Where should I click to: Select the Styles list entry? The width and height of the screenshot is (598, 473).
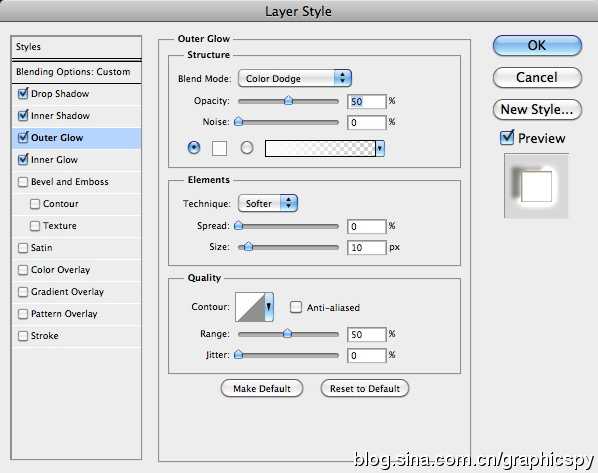coord(77,47)
